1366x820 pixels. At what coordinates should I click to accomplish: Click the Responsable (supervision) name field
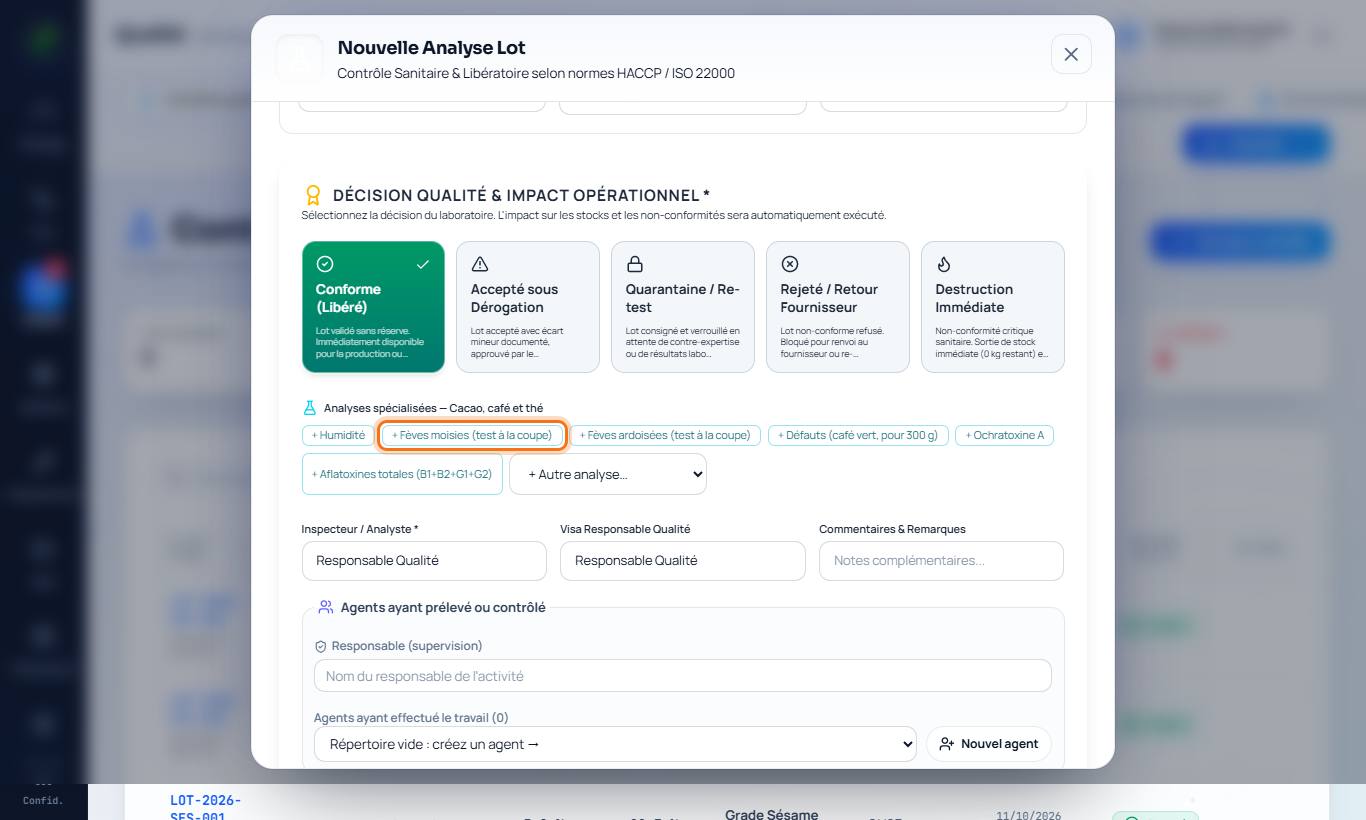[x=683, y=676]
